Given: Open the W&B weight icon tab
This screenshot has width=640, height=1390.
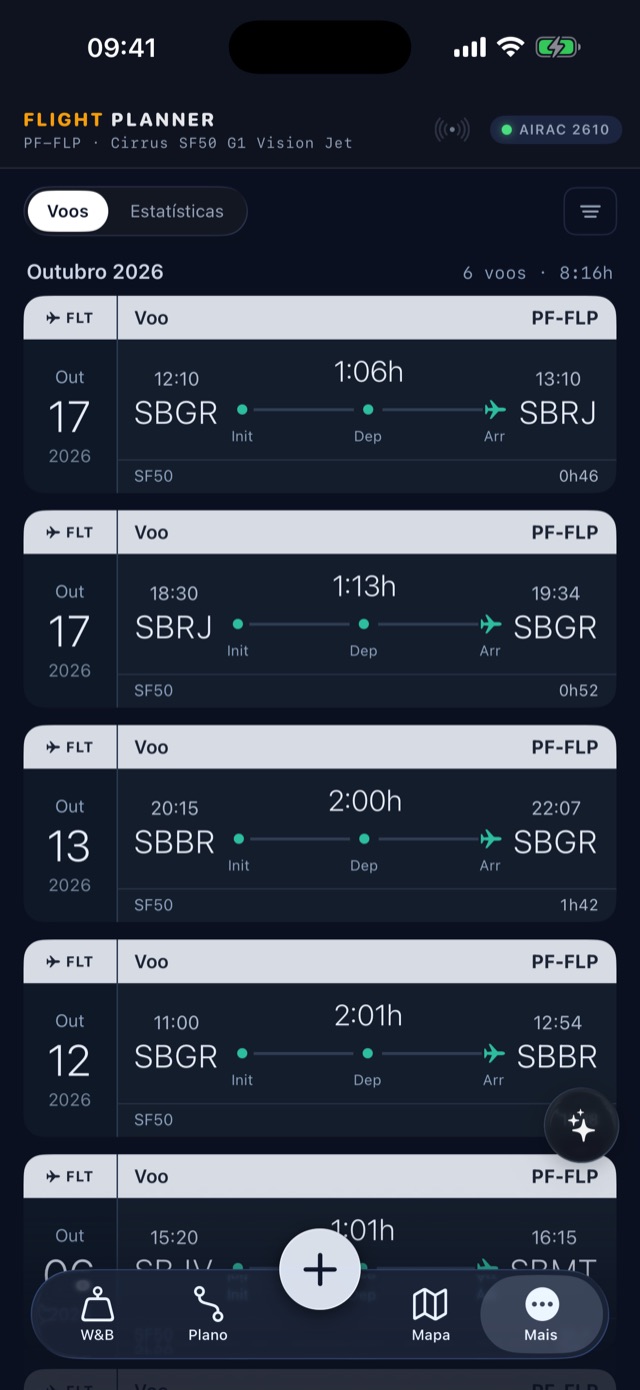Looking at the screenshot, I should tap(97, 1314).
